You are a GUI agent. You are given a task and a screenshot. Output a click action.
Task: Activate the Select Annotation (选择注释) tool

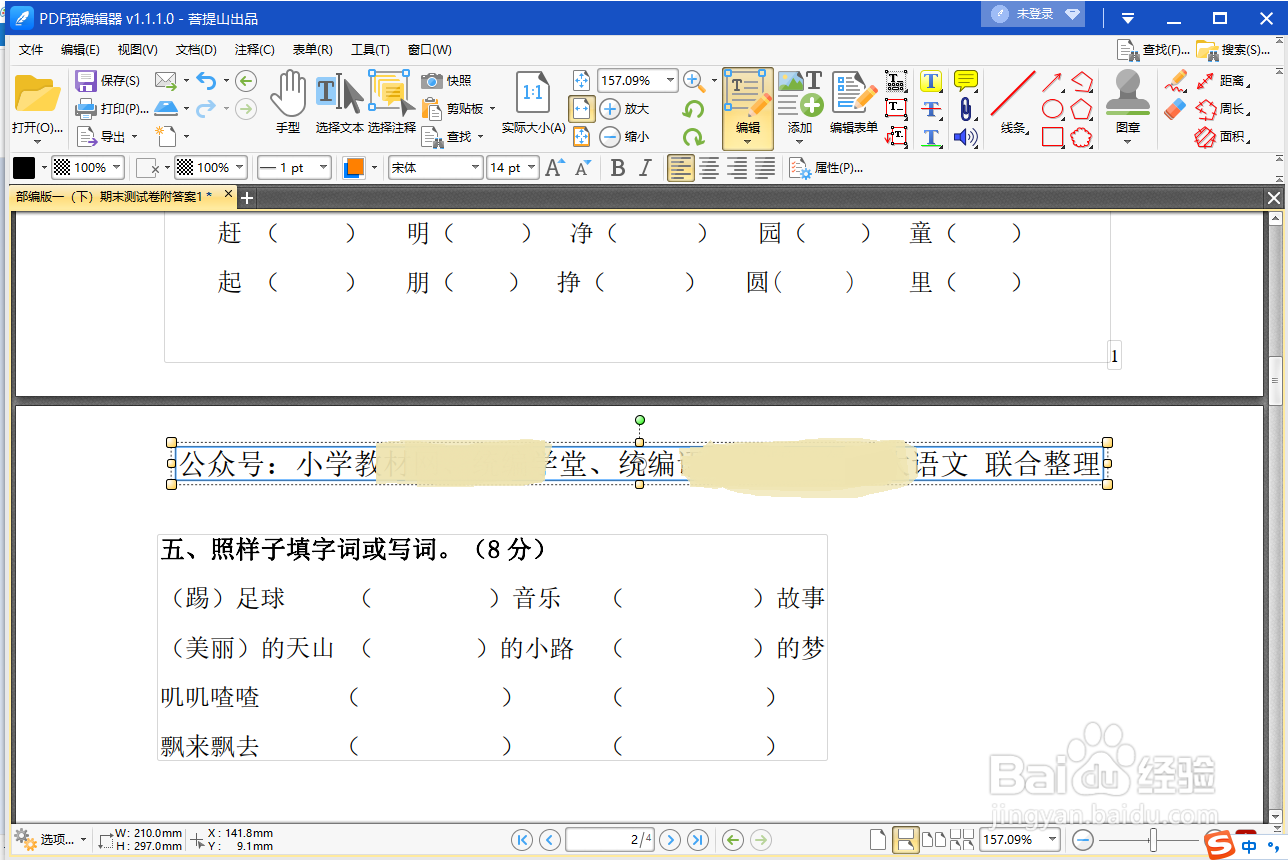pyautogui.click(x=391, y=102)
